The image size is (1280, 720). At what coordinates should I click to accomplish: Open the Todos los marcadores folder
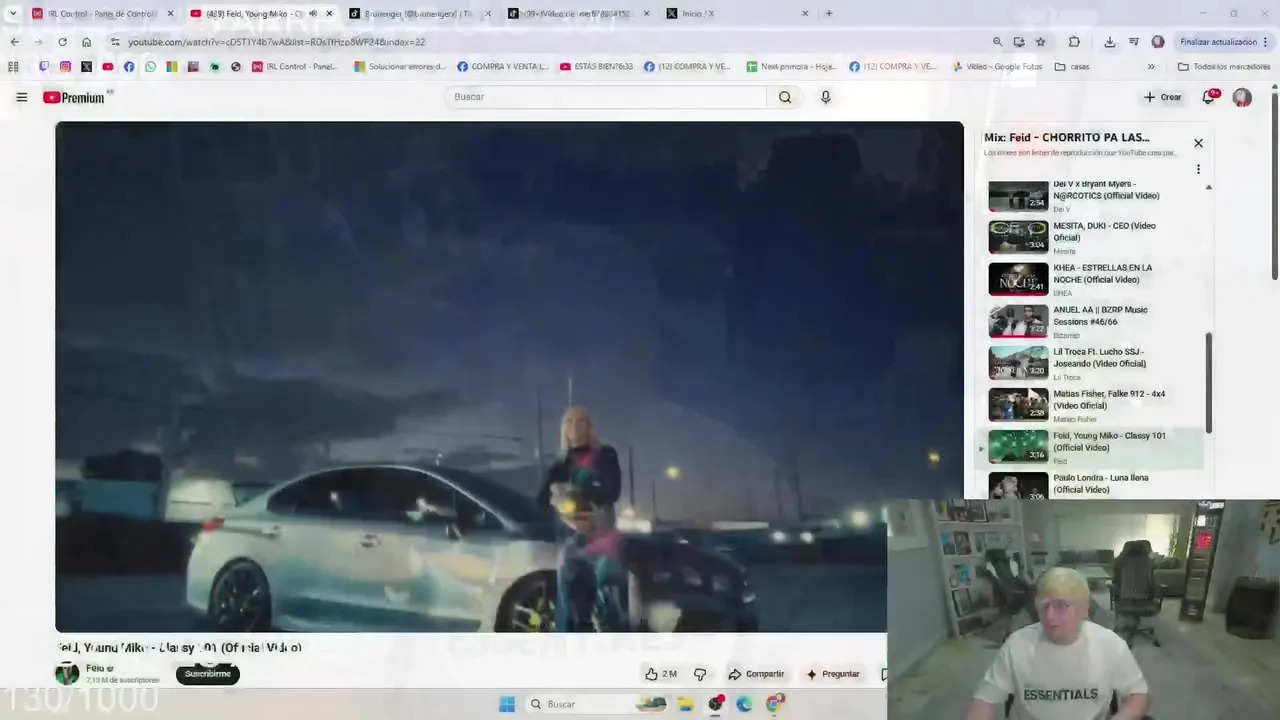(1224, 67)
